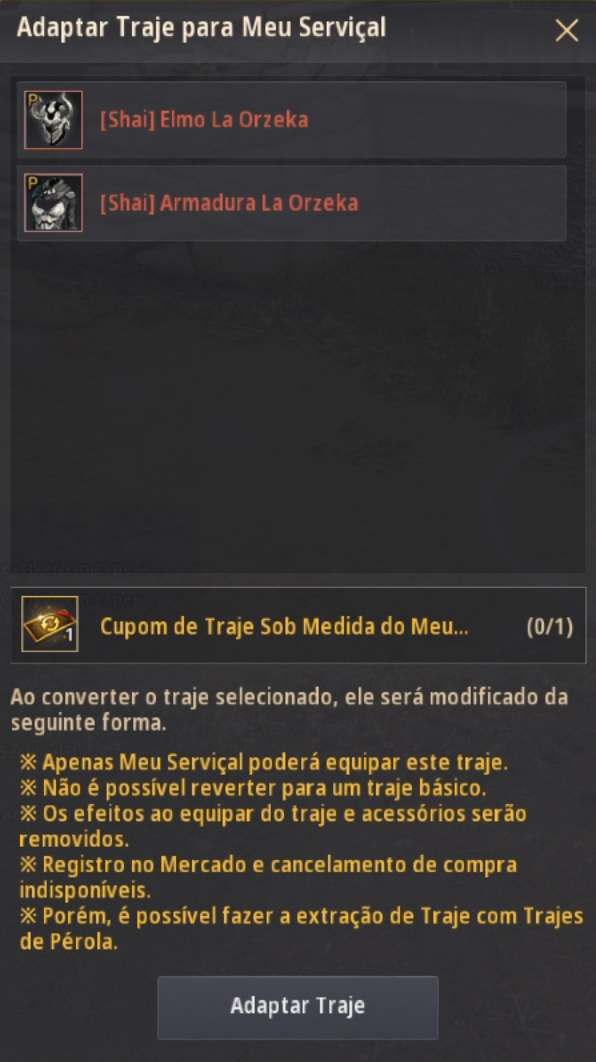Click the Elmo La Orzeka helmet icon
This screenshot has width=596, height=1062.
tap(54, 120)
